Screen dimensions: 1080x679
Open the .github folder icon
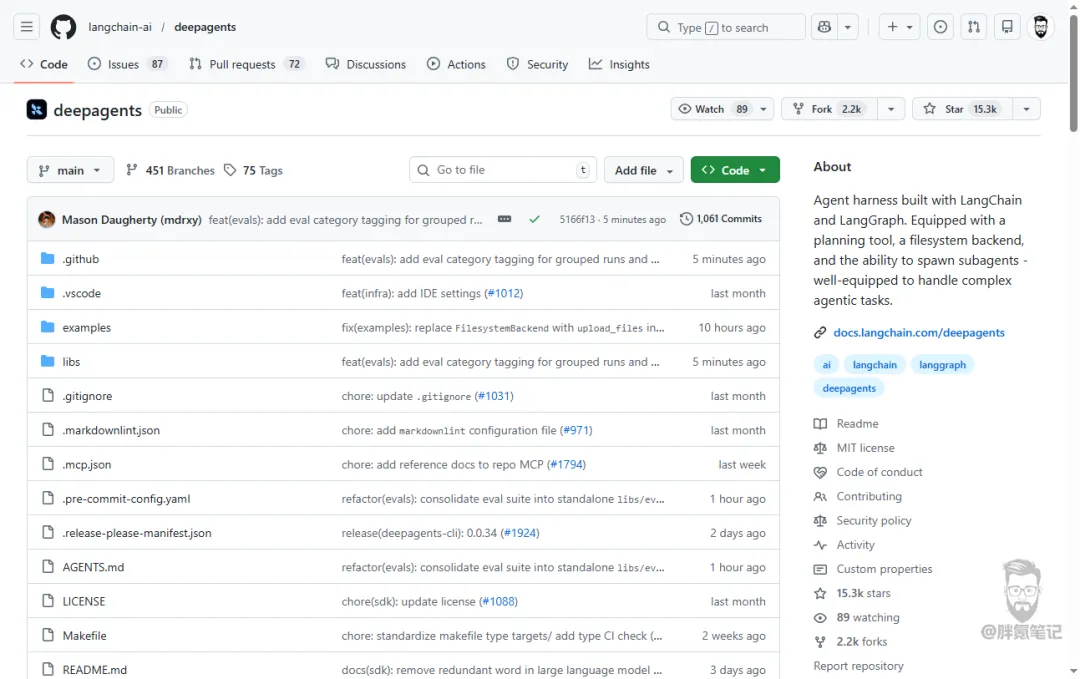click(x=48, y=258)
